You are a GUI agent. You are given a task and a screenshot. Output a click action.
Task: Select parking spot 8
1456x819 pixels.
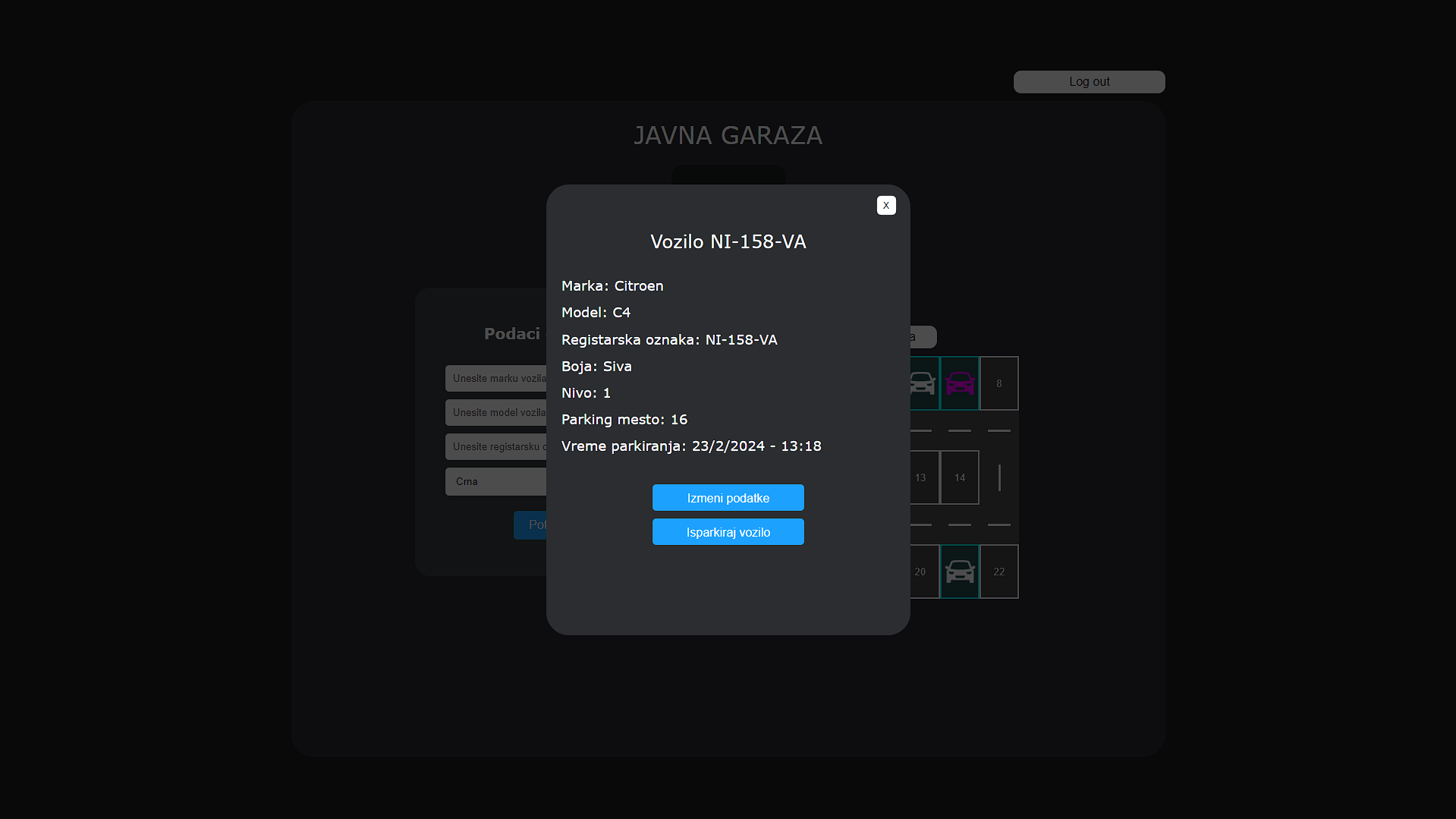click(999, 383)
